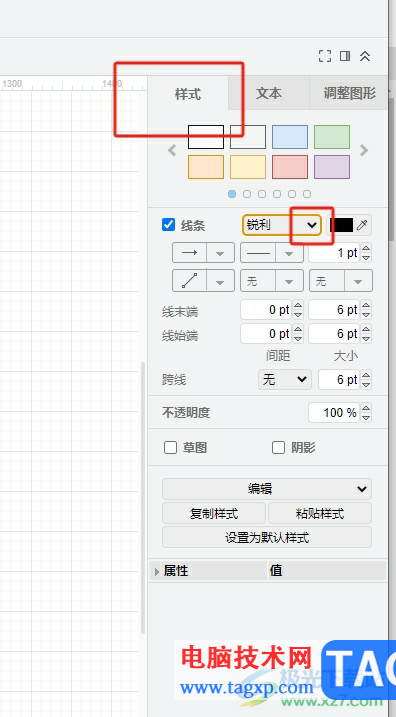
Task: Apply the purple style swatch
Action: pos(332,167)
